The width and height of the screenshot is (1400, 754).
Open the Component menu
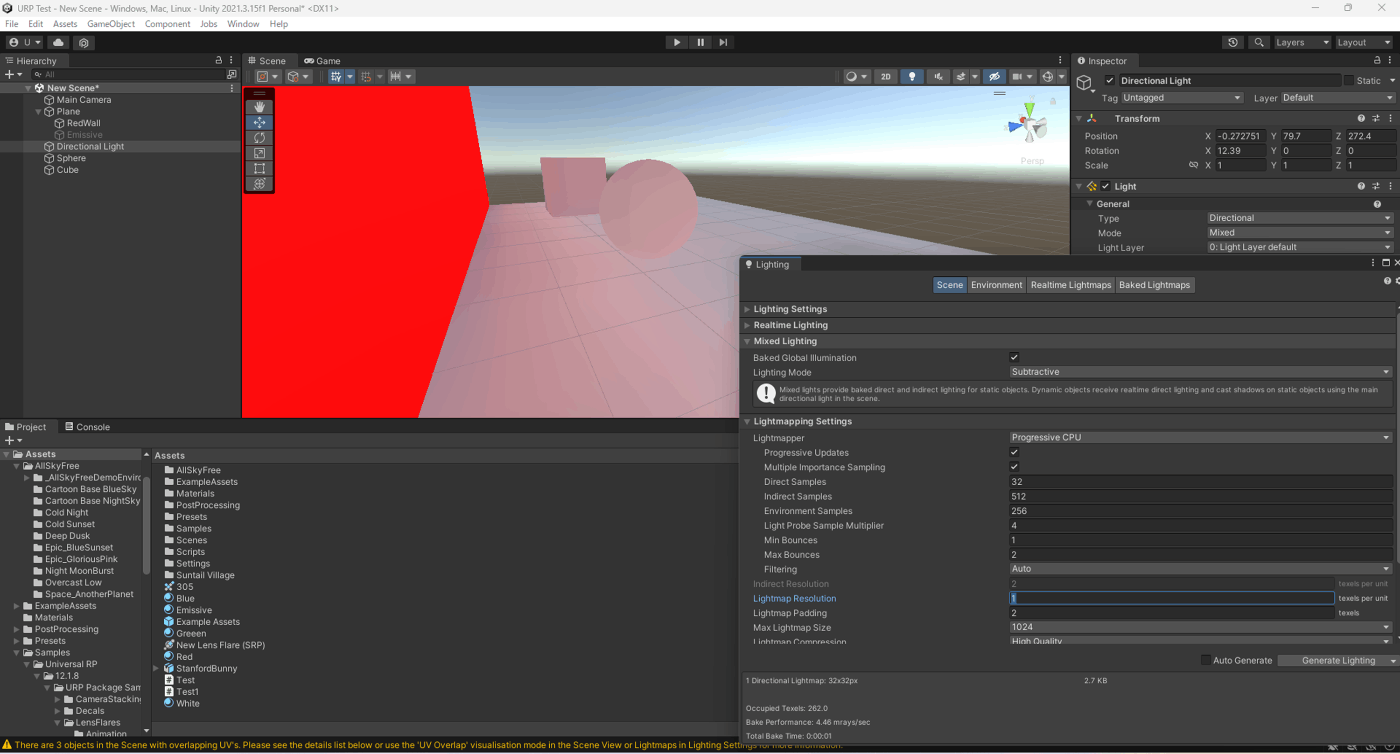[167, 24]
